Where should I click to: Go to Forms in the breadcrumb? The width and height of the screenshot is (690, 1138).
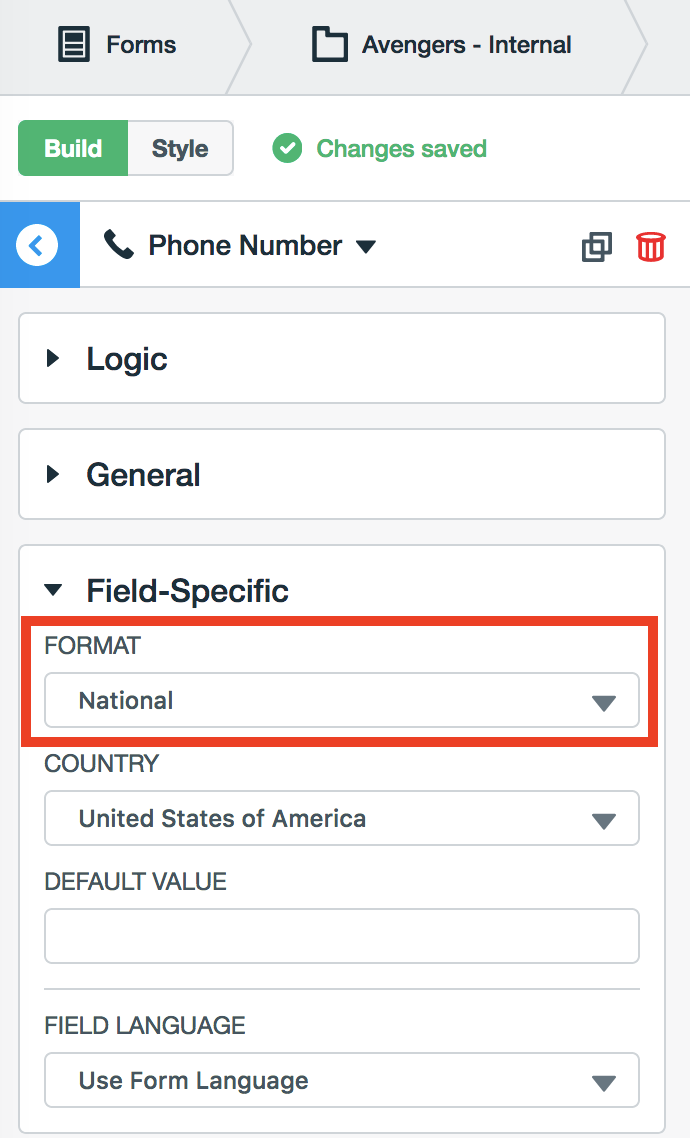click(x=141, y=45)
